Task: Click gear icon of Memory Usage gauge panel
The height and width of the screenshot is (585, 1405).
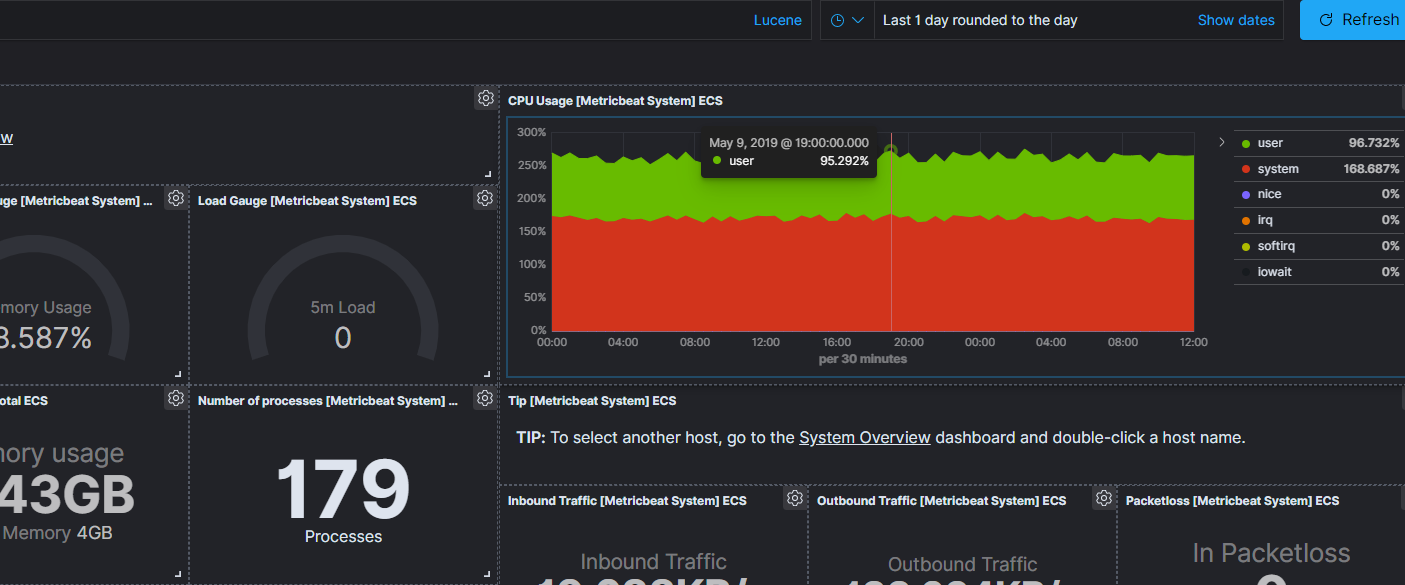Action: tap(176, 199)
